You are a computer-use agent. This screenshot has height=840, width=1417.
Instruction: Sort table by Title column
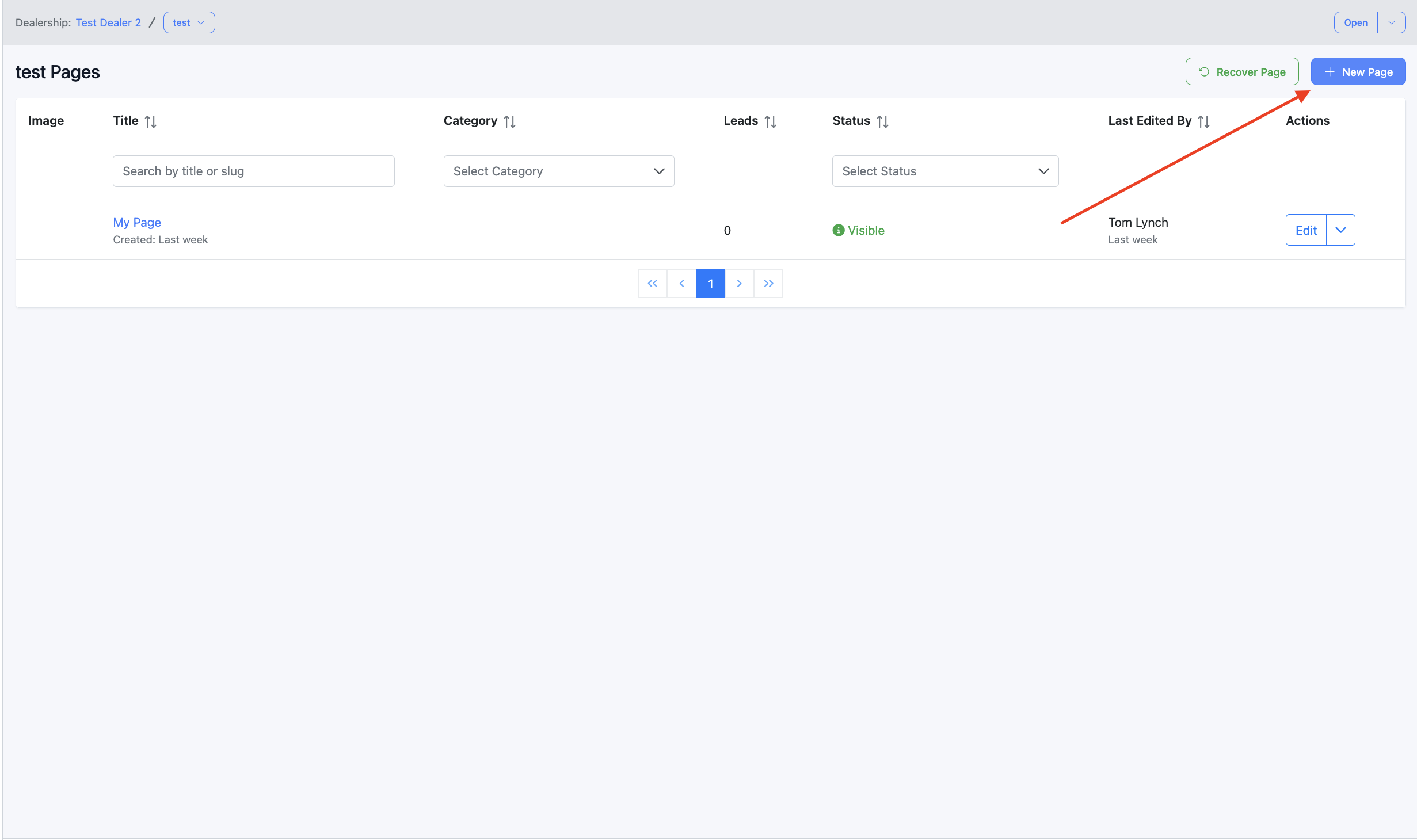(150, 121)
